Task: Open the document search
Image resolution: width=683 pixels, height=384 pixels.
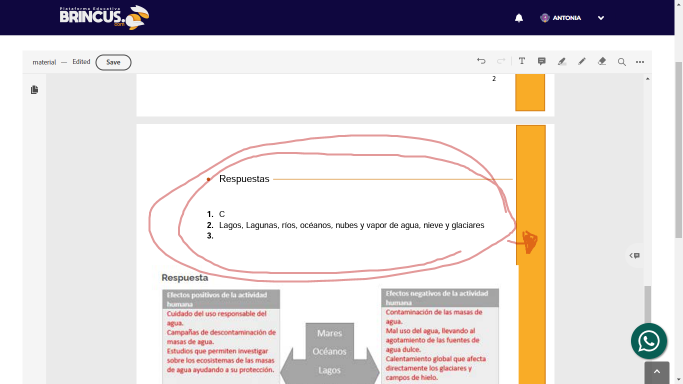Action: tap(622, 62)
